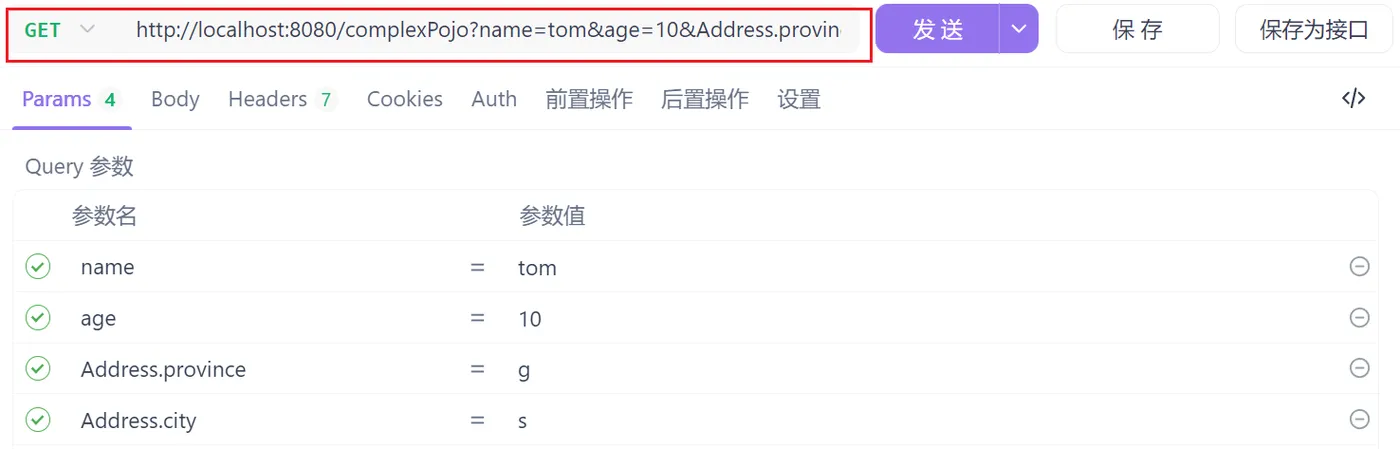Switch to the Body tab
The image size is (1400, 449).
click(x=175, y=99)
